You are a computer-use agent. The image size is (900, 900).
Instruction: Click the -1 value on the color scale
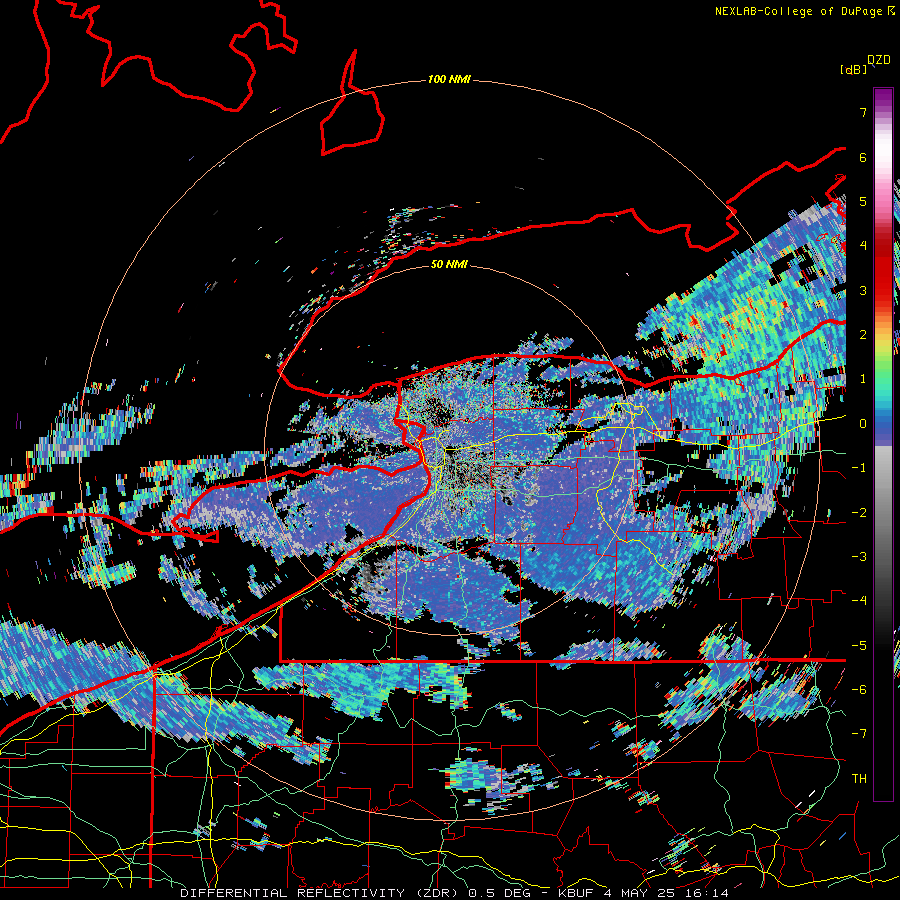(859, 468)
